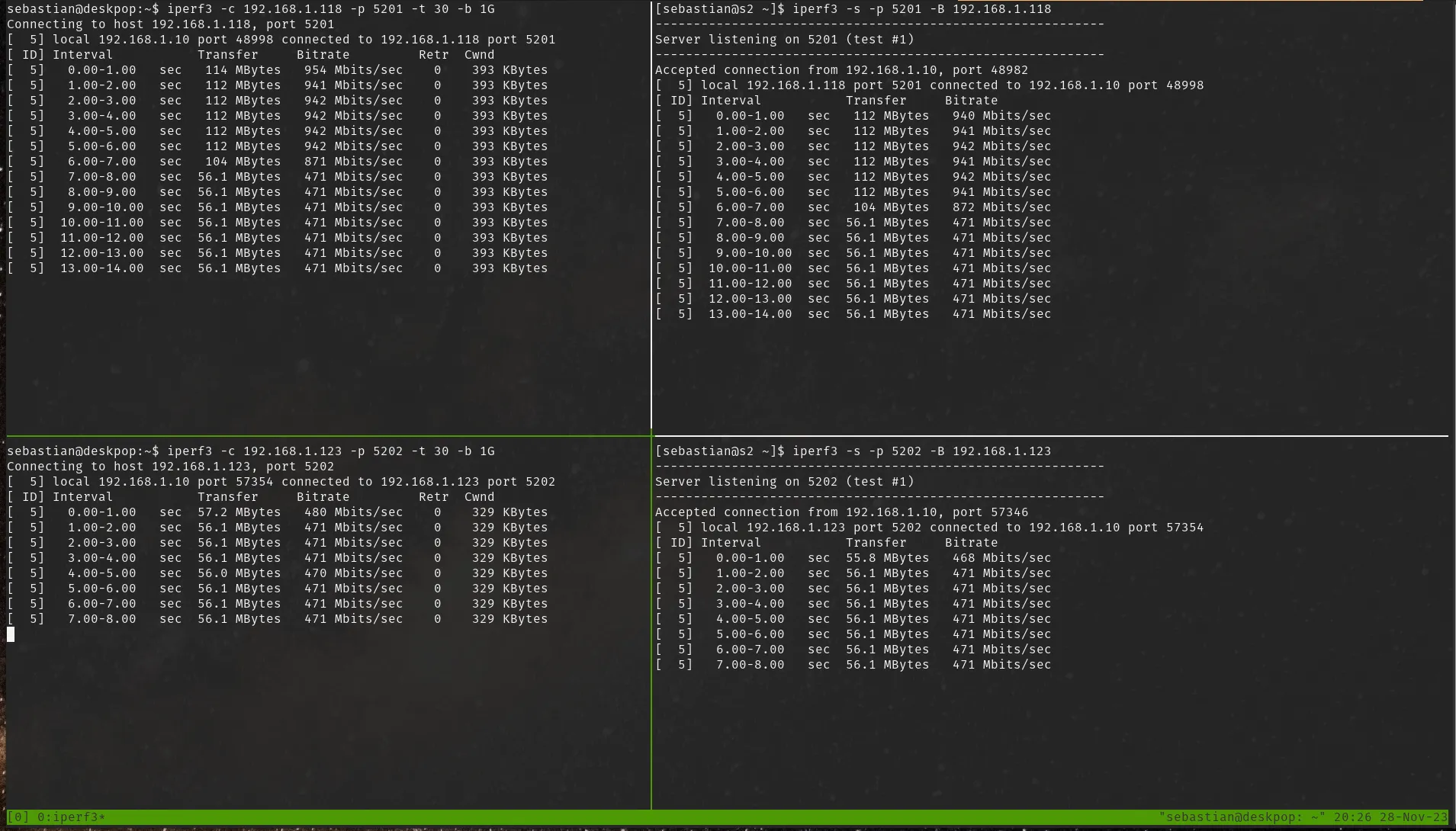Click 393 KBytes on the 0.00-1.00 row
This screenshot has height=831, width=1456.
tap(510, 70)
